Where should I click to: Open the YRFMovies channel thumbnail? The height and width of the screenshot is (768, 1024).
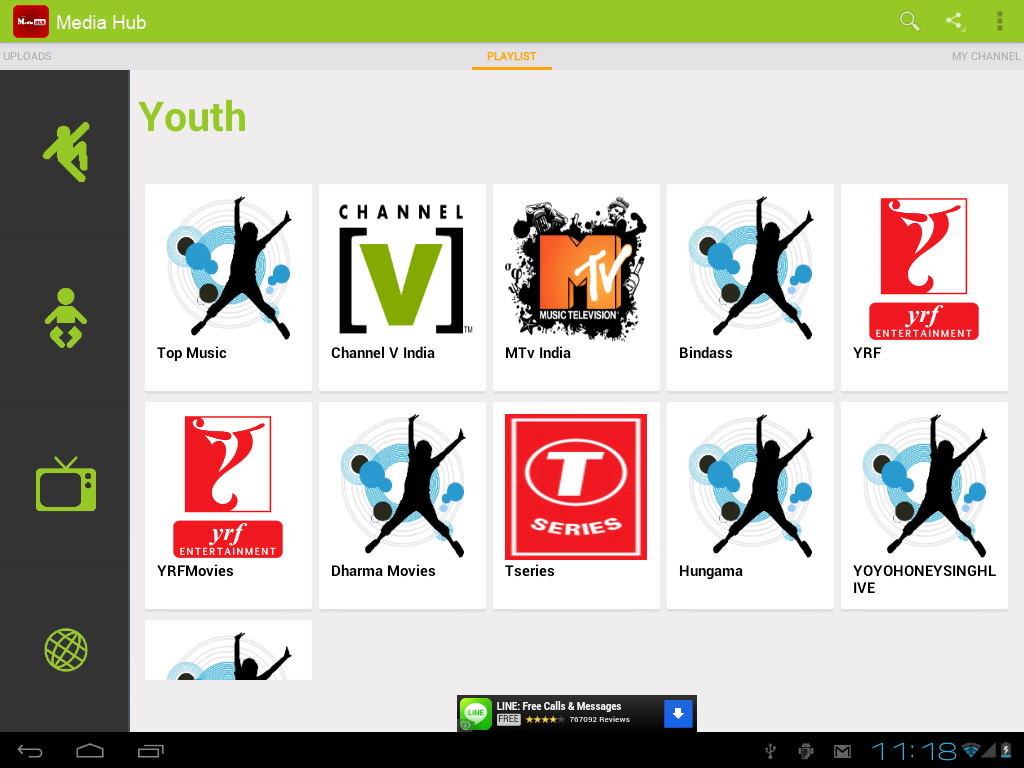227,487
